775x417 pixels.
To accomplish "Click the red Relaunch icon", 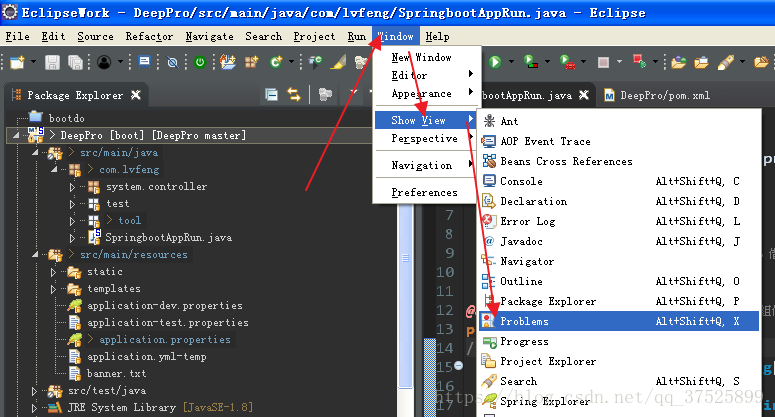I will coord(639,62).
